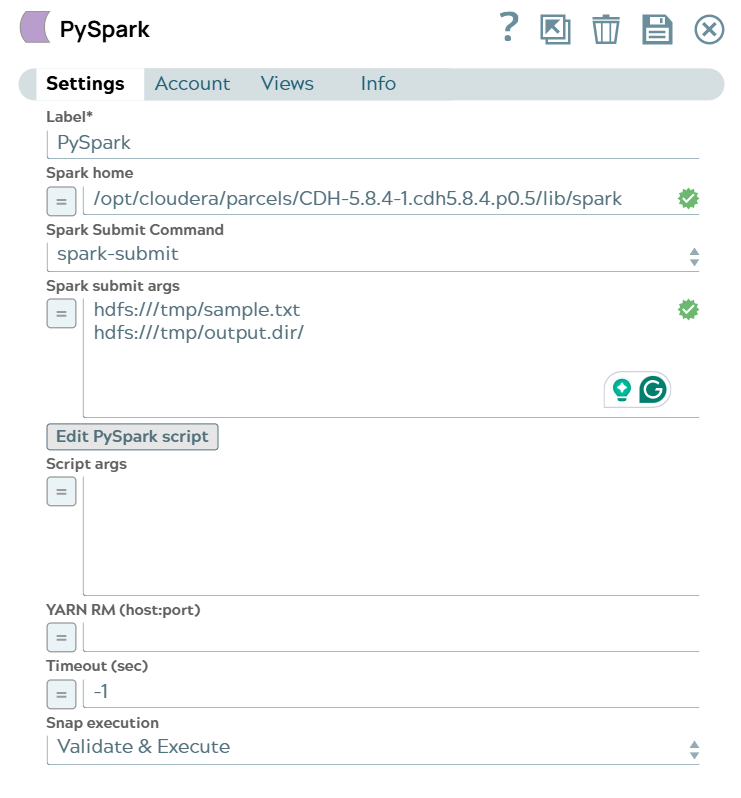Switch to the Account tab

[x=192, y=84]
